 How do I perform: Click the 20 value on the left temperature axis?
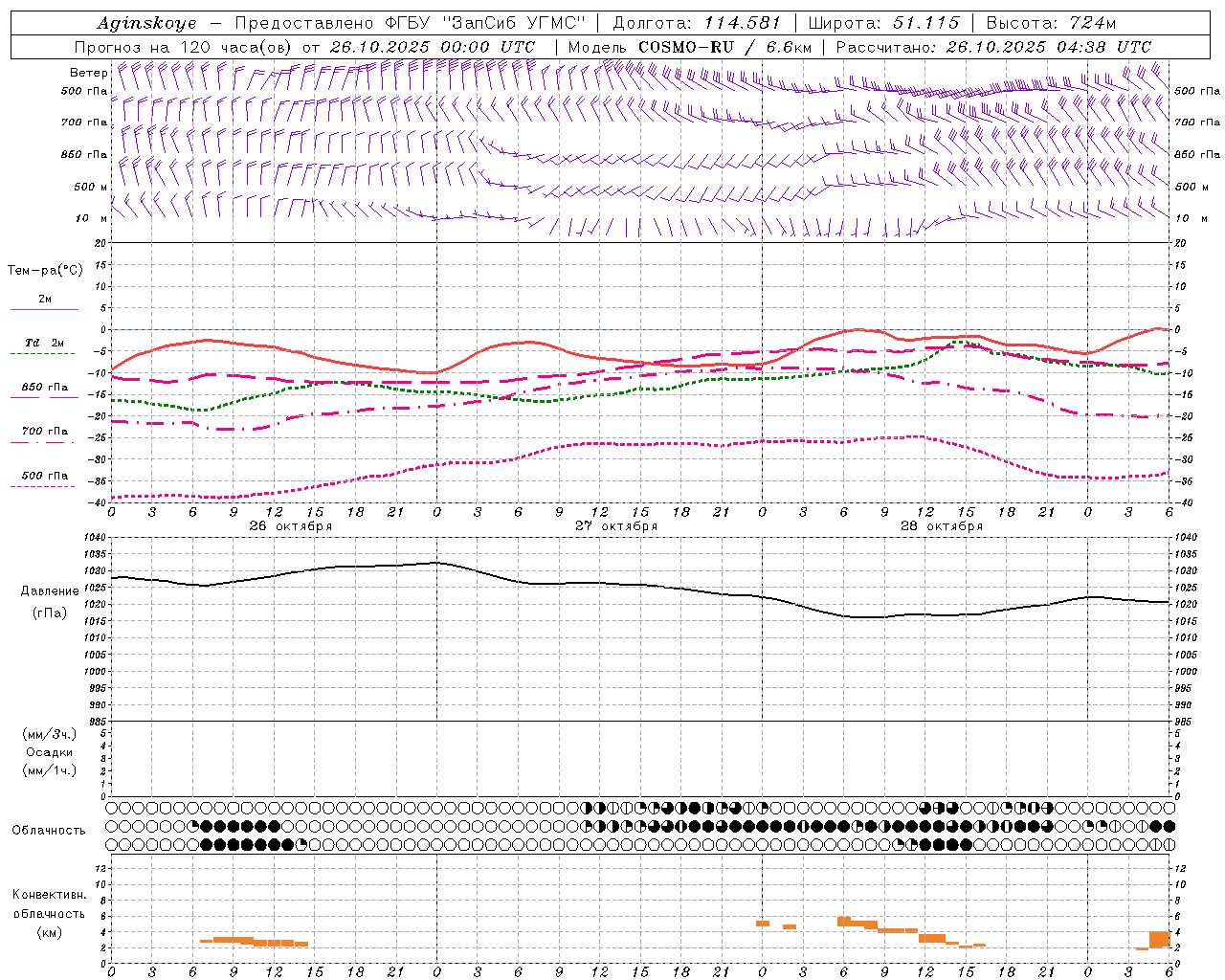(101, 243)
